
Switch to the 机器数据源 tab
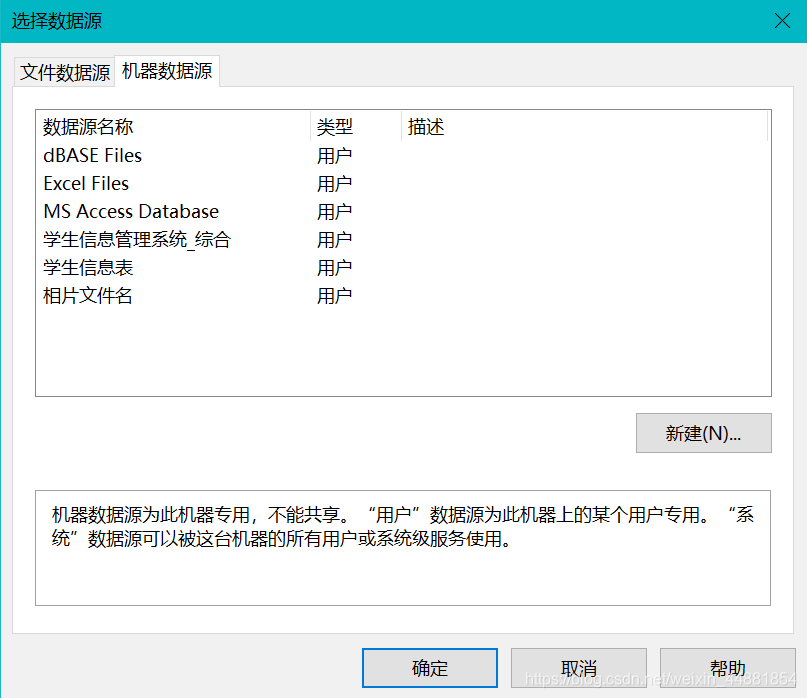pos(166,71)
